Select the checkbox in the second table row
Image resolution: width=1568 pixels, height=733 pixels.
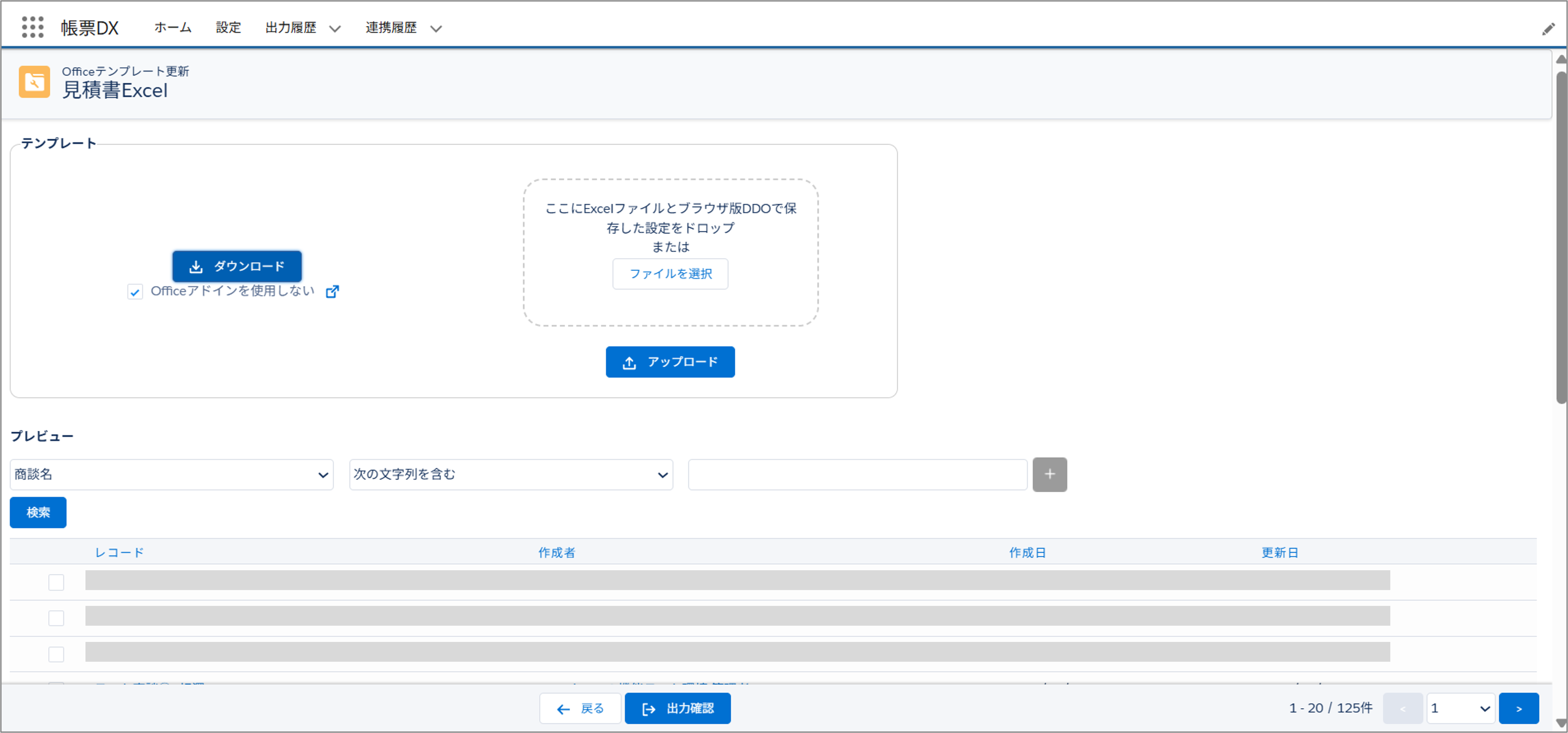tap(56, 617)
